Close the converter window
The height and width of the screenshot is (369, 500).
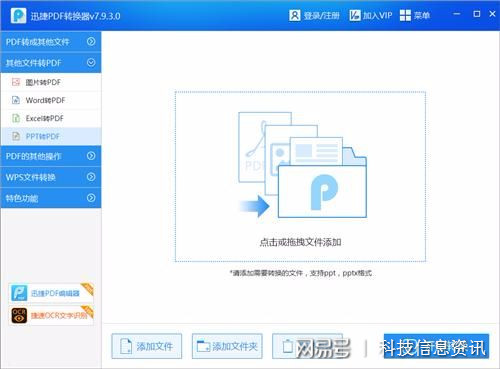point(492,14)
